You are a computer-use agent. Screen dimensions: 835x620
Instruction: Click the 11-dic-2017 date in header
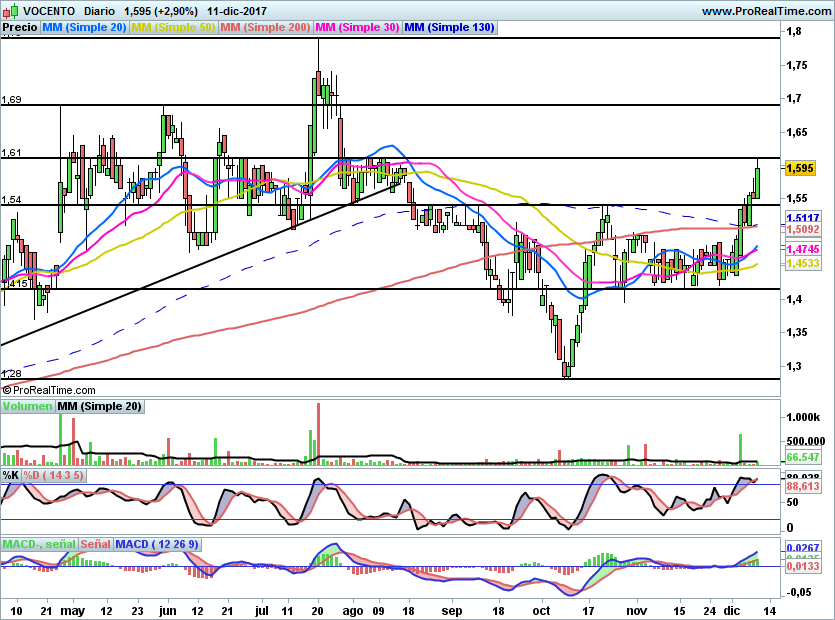tap(237, 11)
